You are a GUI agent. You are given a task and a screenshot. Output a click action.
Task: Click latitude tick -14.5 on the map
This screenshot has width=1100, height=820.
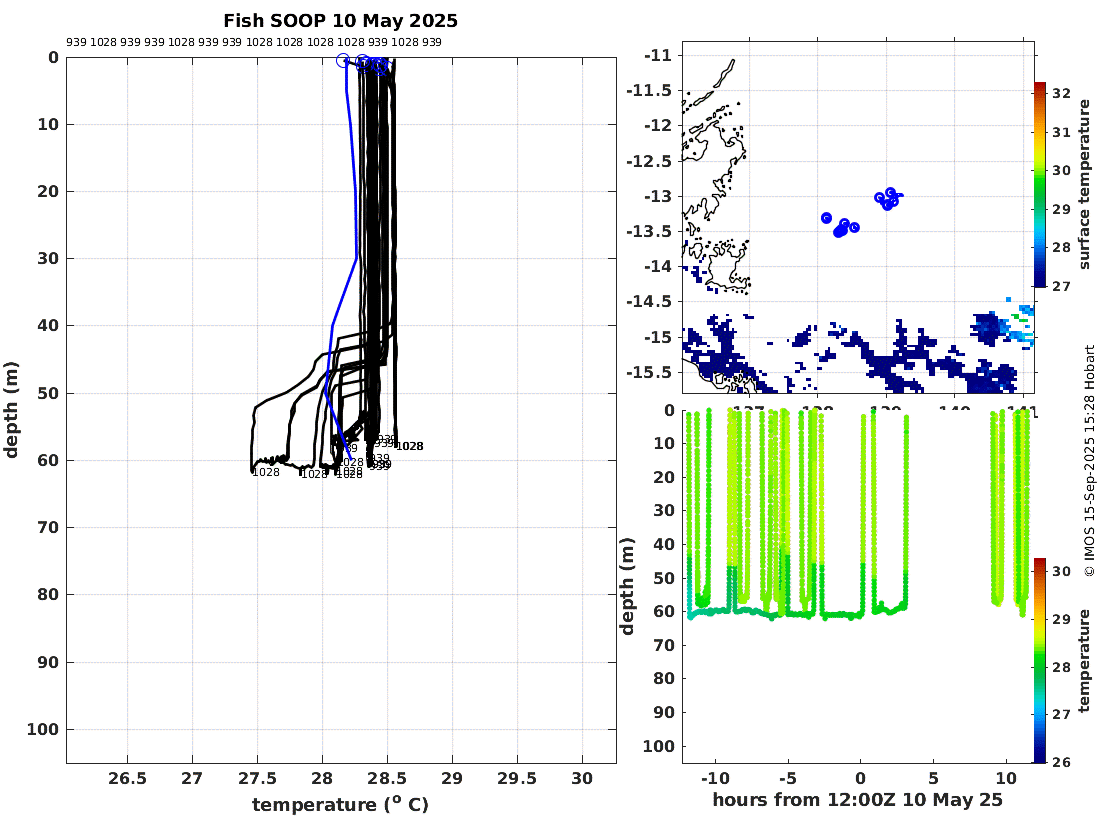(649, 302)
